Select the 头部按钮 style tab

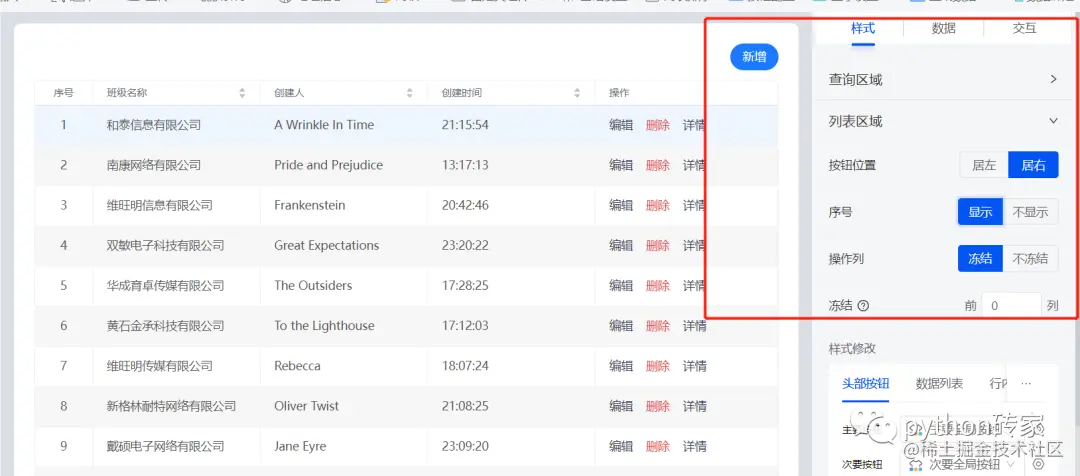tap(865, 384)
